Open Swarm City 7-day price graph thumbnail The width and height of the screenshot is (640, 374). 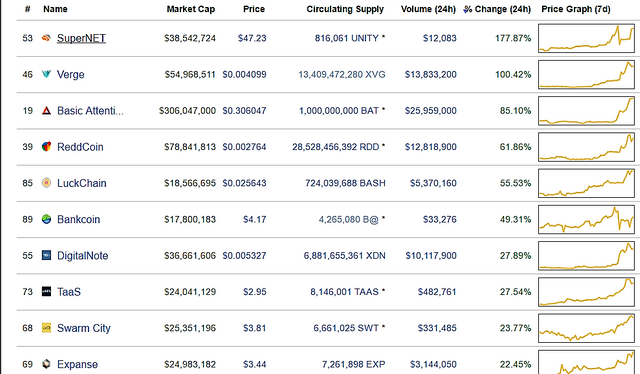tap(586, 328)
